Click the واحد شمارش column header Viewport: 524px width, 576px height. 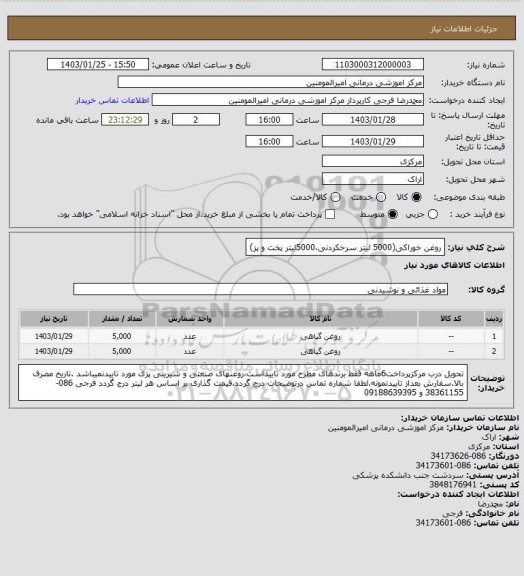190,319
